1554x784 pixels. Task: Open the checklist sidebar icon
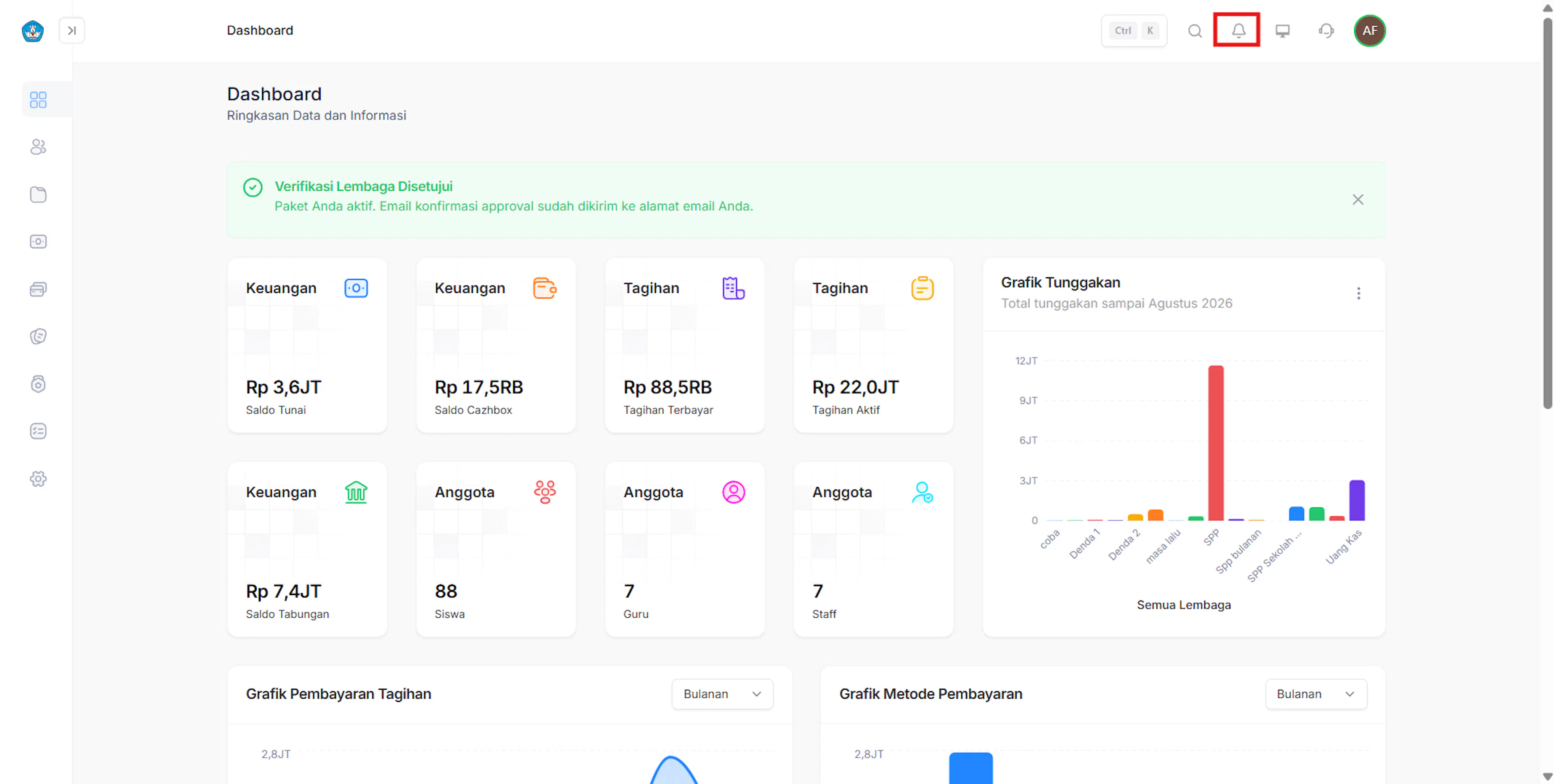pos(38,430)
